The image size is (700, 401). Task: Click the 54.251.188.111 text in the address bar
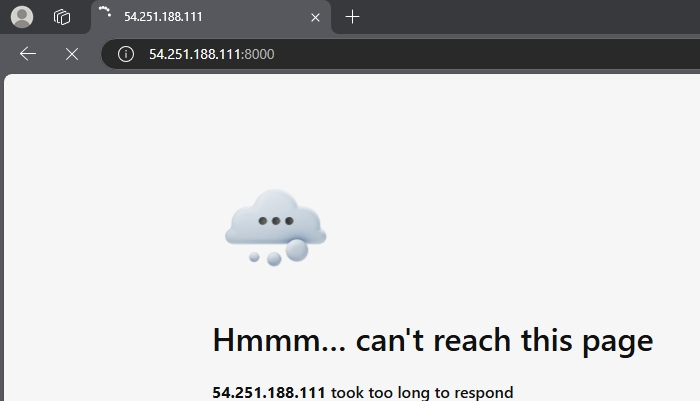[x=195, y=54]
